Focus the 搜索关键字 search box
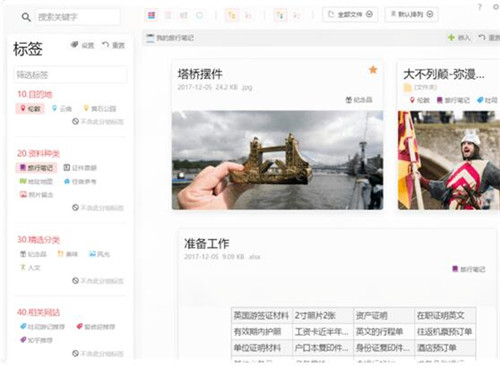Image resolution: width=500 pixels, height=367 pixels. click(x=78, y=17)
